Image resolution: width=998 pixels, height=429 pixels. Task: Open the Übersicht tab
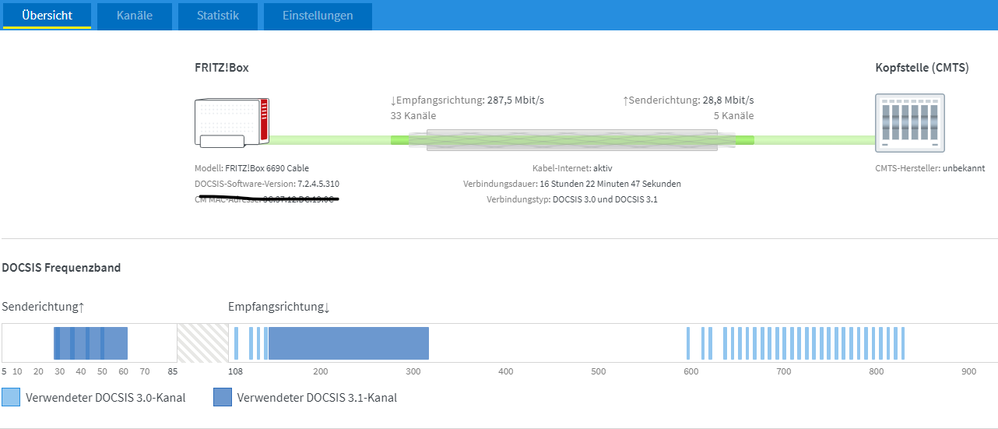click(x=47, y=16)
